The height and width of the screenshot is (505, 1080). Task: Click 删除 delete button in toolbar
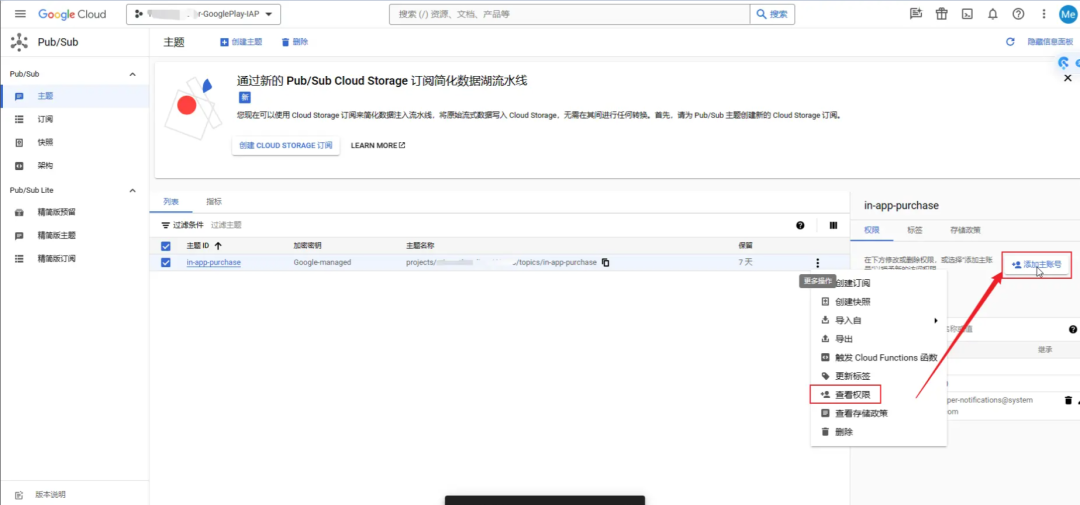pos(295,42)
